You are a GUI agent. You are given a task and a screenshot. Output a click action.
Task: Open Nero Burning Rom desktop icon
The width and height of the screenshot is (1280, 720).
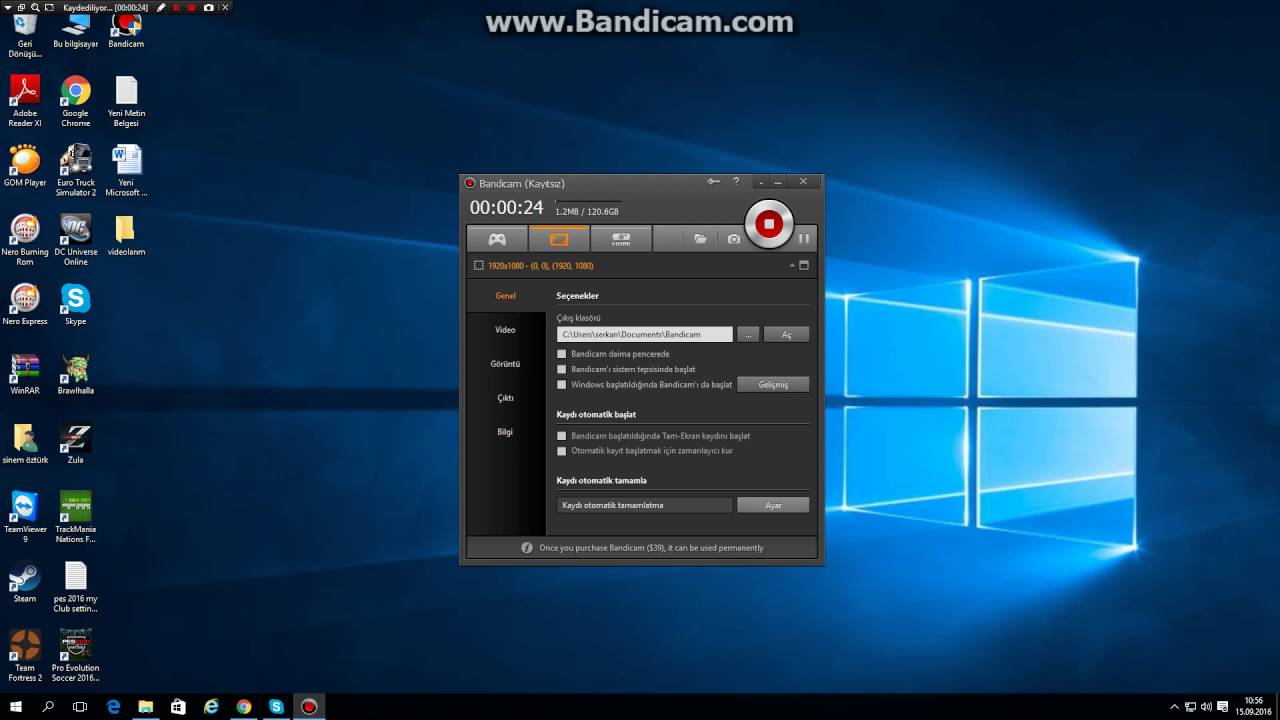click(25, 240)
